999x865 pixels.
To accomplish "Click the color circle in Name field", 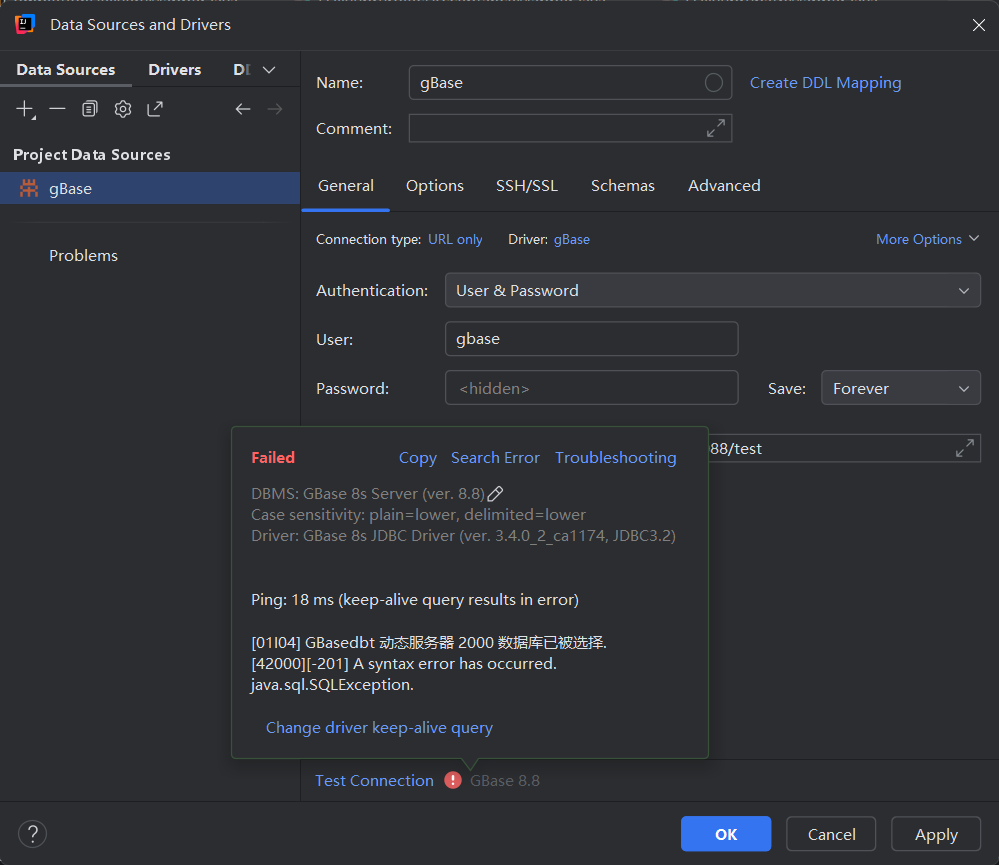I will click(x=714, y=82).
